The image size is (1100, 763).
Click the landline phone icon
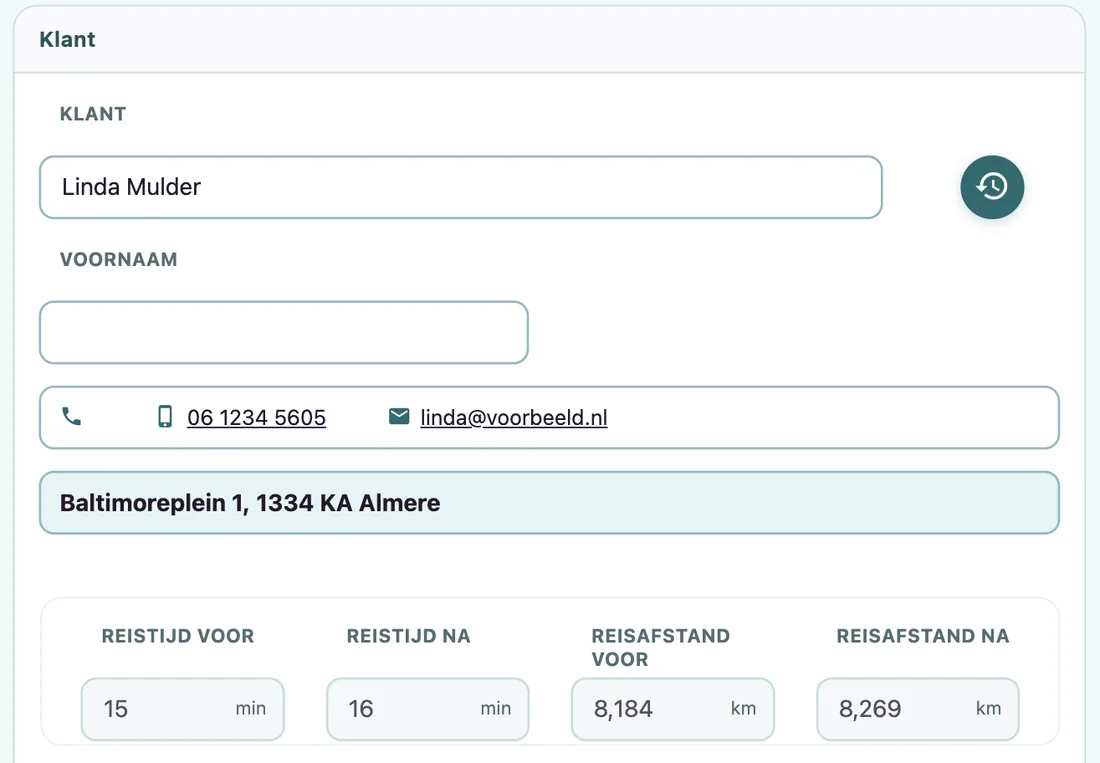pyautogui.click(x=72, y=417)
